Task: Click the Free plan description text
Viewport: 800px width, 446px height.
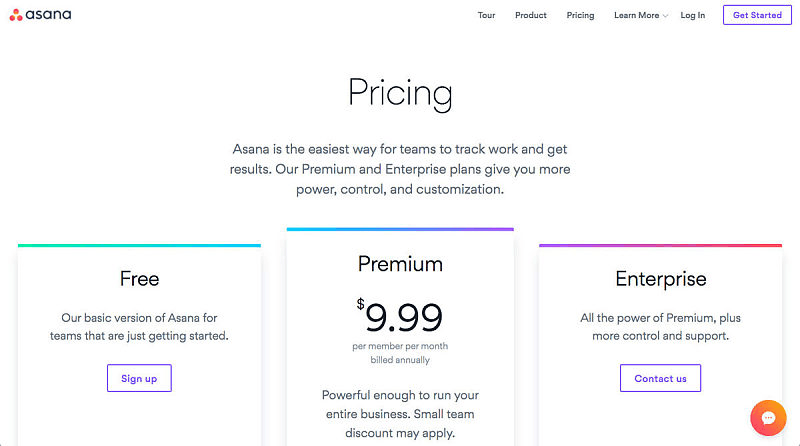Action: coord(139,327)
